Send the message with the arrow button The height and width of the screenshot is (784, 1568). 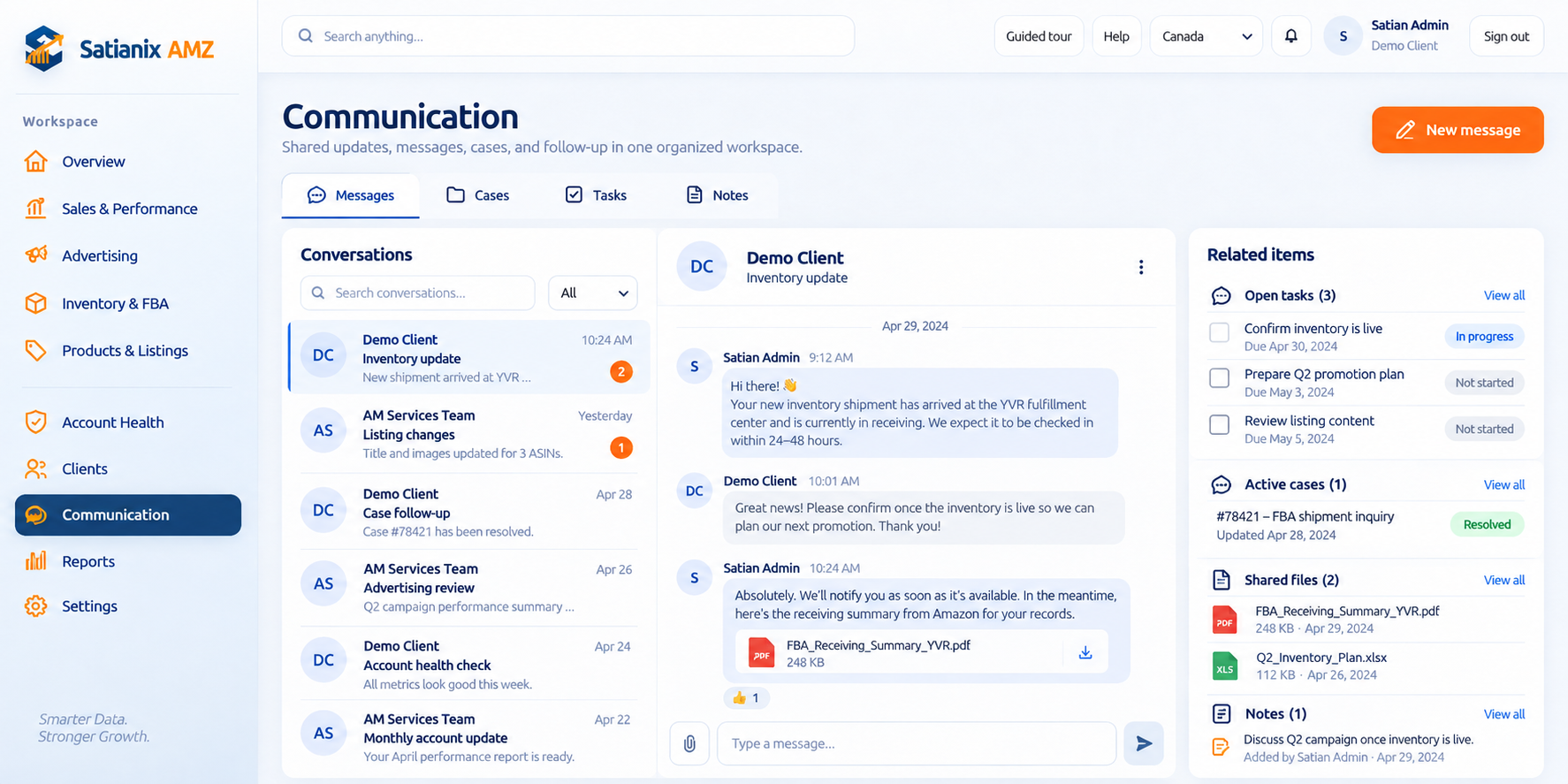(1144, 743)
